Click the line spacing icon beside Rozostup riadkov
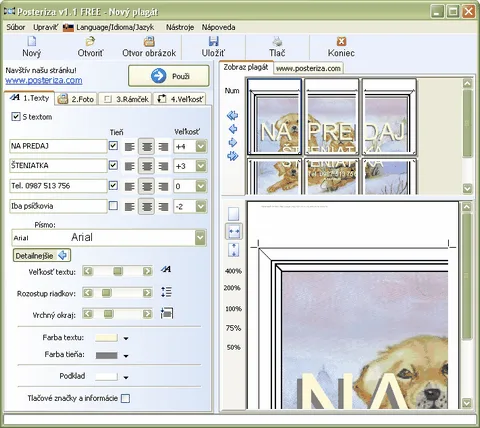 (x=166, y=292)
